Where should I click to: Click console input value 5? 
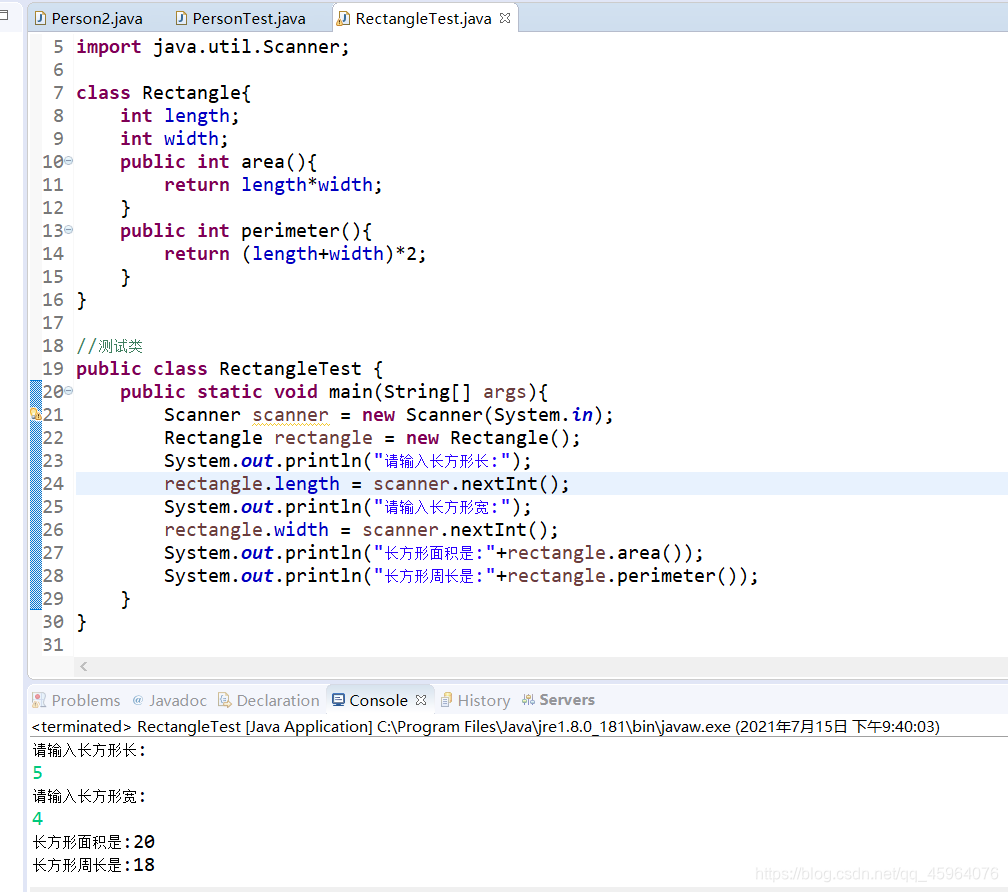click(x=38, y=773)
